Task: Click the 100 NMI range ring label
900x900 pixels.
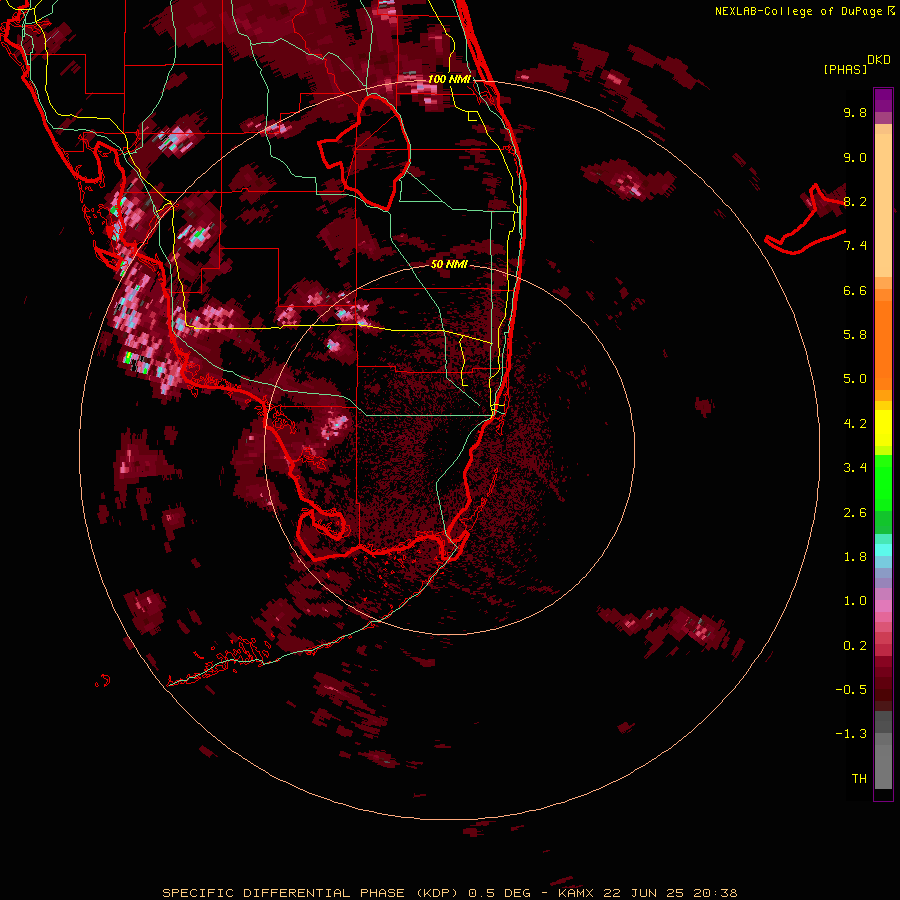Action: click(x=449, y=79)
